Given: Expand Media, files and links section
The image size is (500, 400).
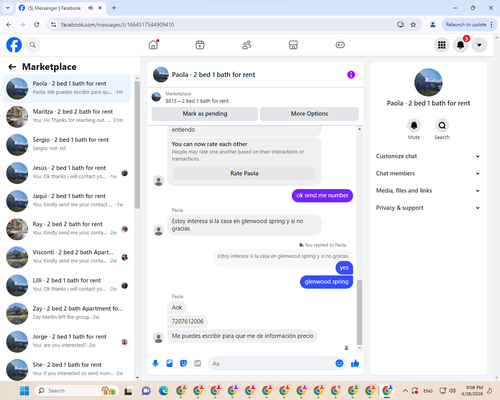Looking at the screenshot, I should point(428,191).
